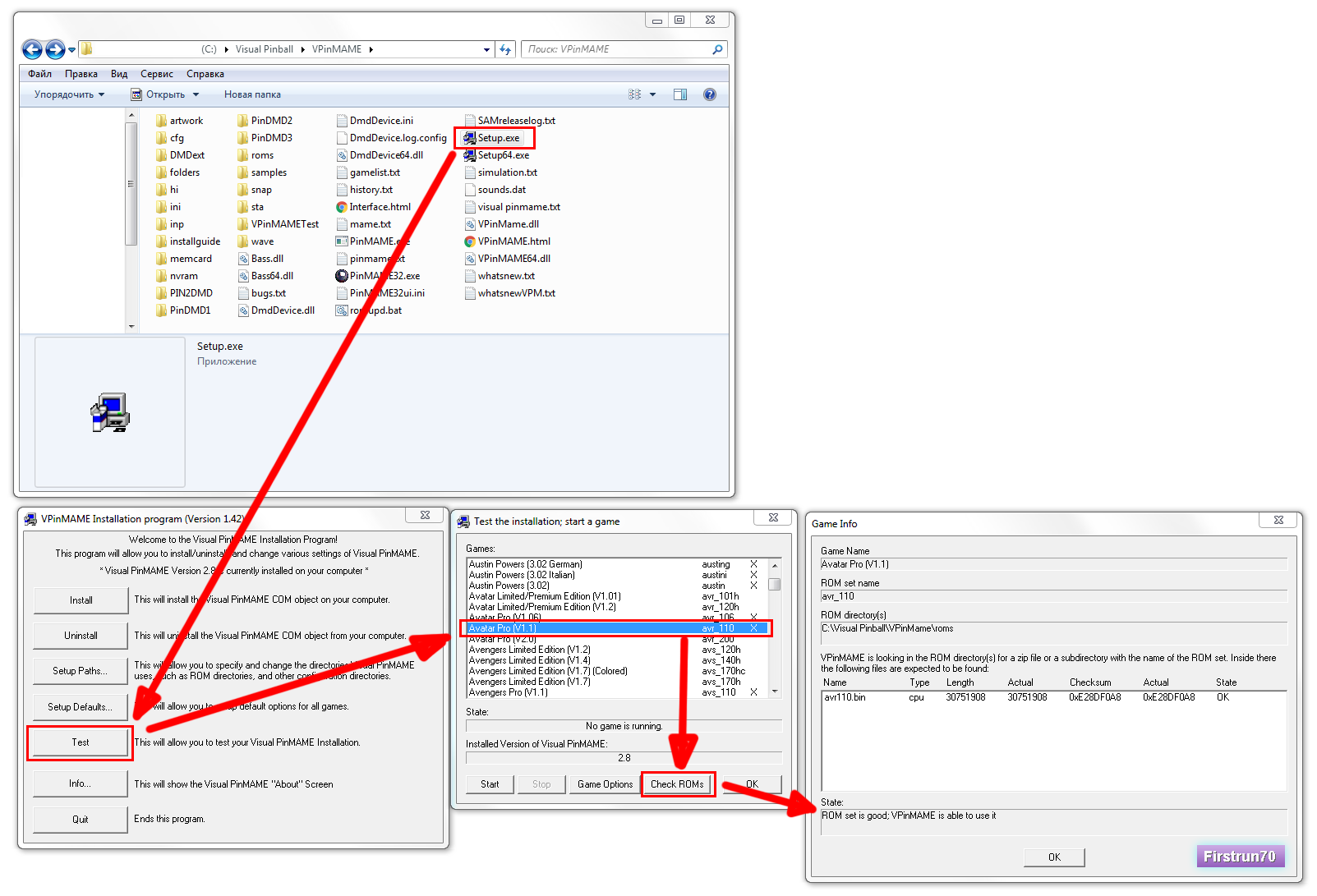Select the SAMreleaselog.txt file
1317x896 pixels.
[510, 121]
